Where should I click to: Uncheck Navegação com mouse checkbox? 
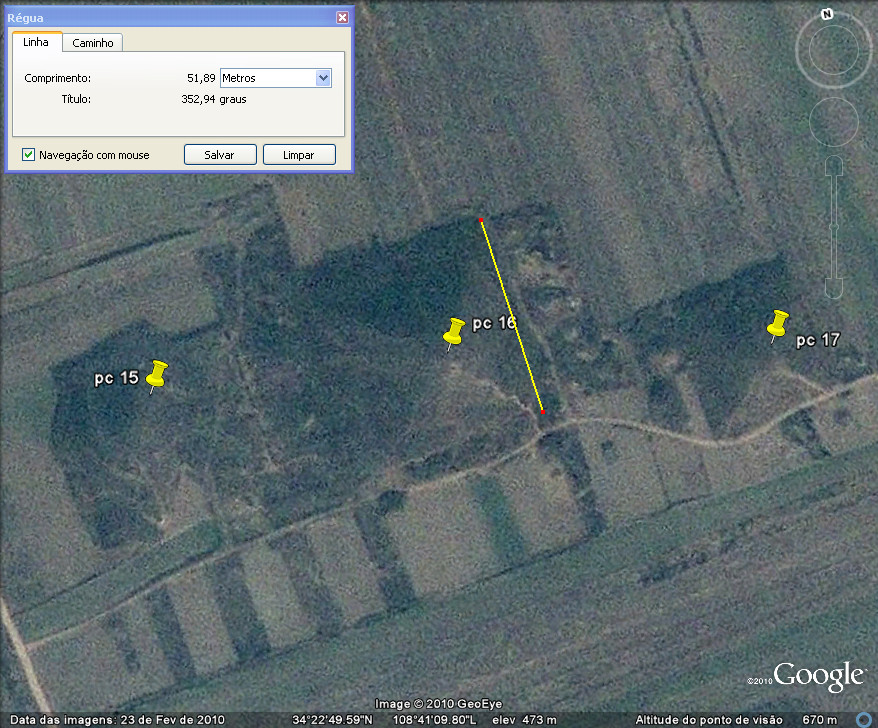(x=28, y=155)
